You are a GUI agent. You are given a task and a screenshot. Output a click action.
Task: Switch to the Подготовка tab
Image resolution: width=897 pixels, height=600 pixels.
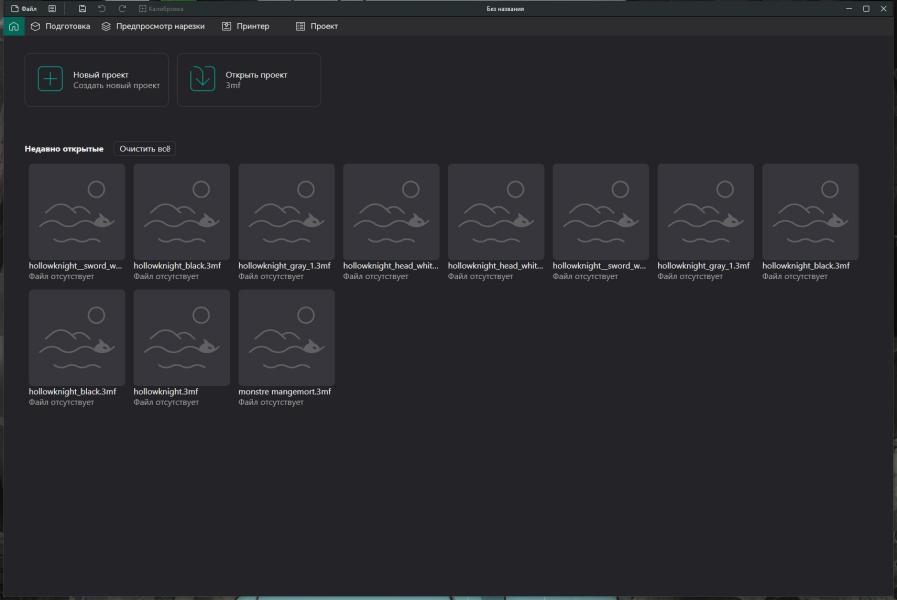tap(60, 26)
